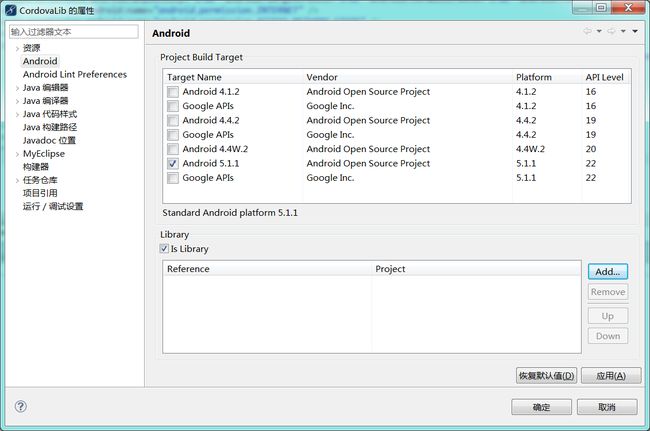Open 运行 / 调试设置 page
Image resolution: width=650 pixels, height=431 pixels.
click(x=53, y=206)
